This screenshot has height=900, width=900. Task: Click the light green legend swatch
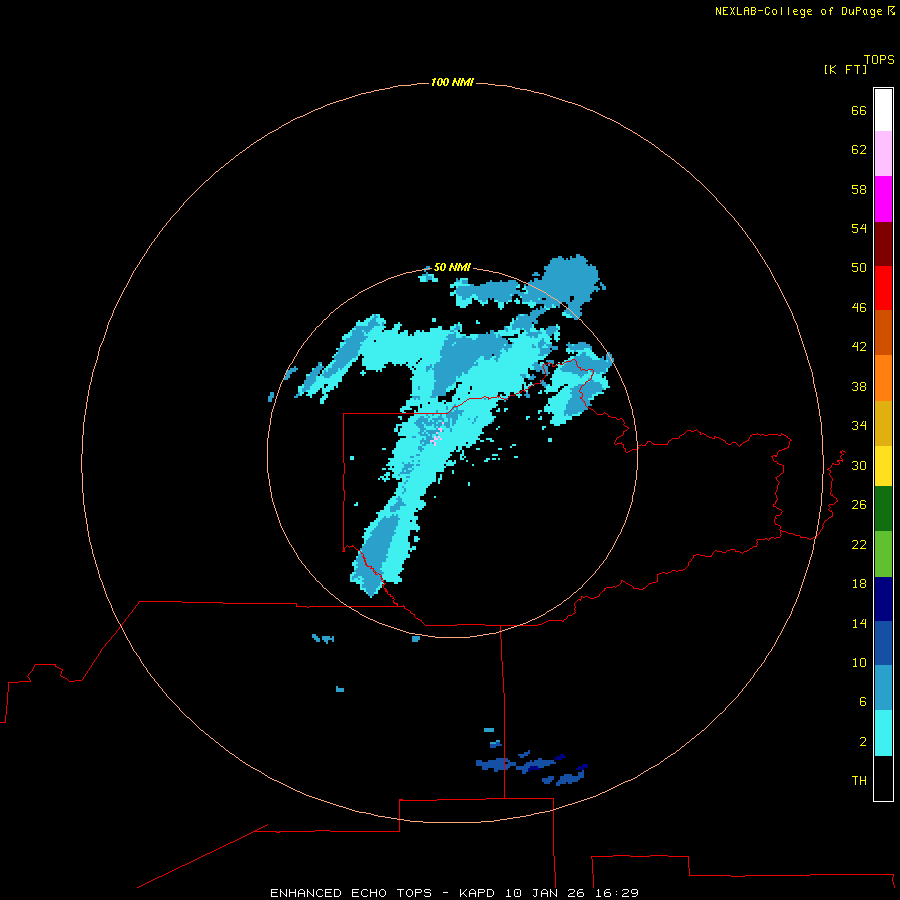coord(883,554)
